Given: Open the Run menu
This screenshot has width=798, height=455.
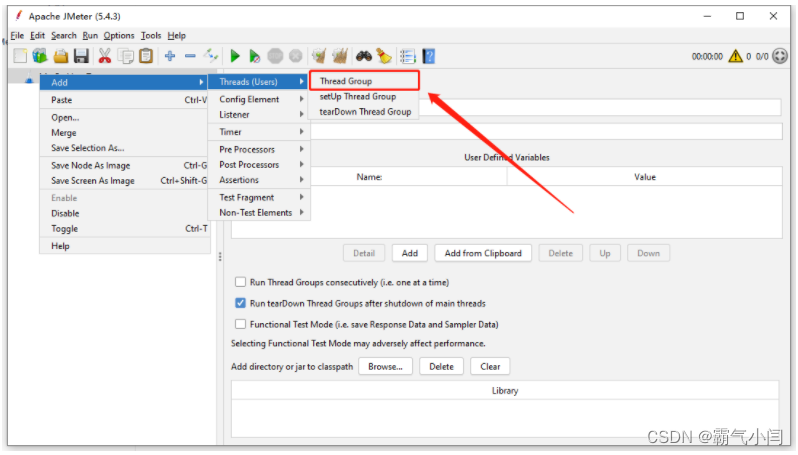Looking at the screenshot, I should tap(90, 36).
